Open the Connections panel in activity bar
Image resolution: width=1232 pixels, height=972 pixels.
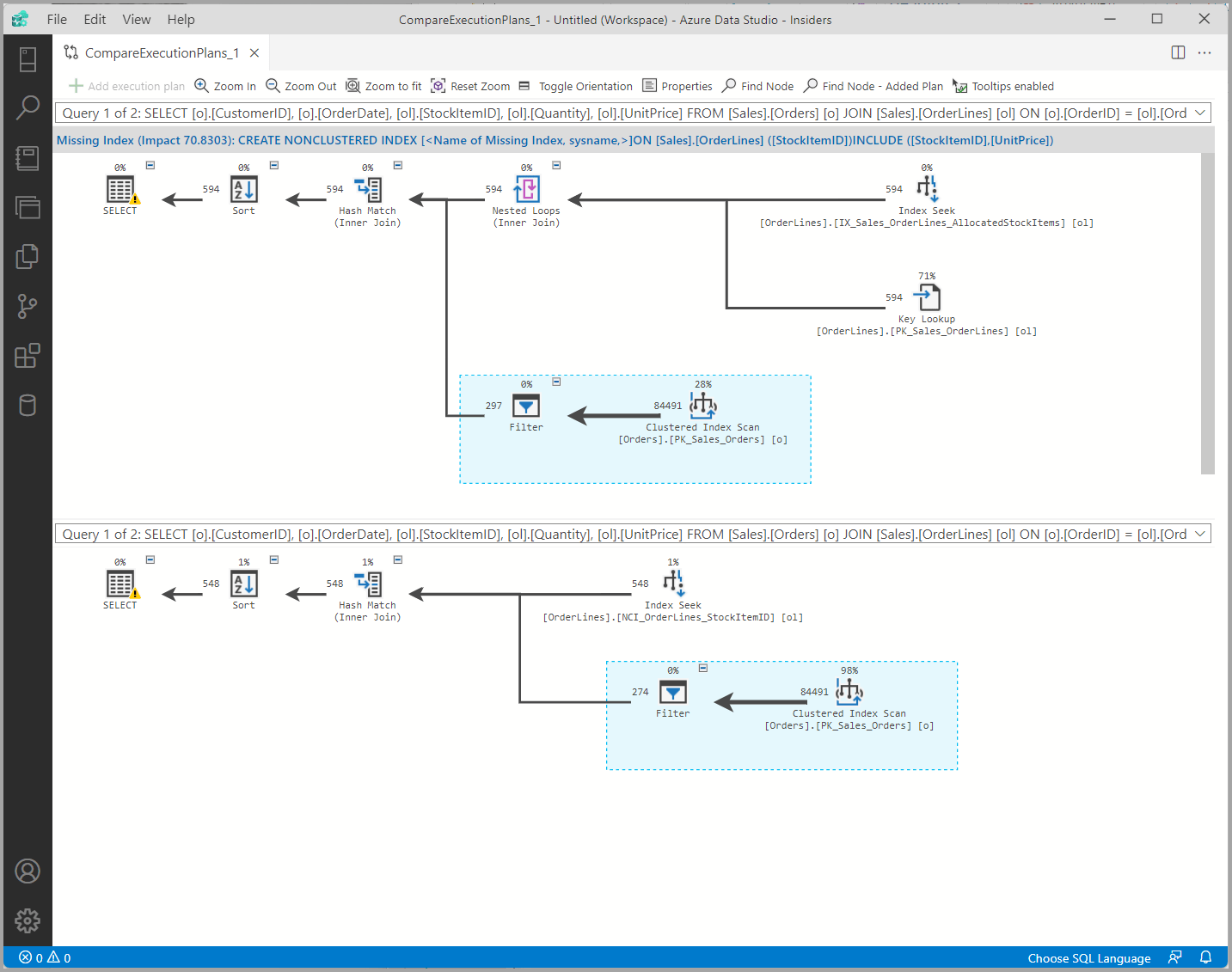[28, 59]
